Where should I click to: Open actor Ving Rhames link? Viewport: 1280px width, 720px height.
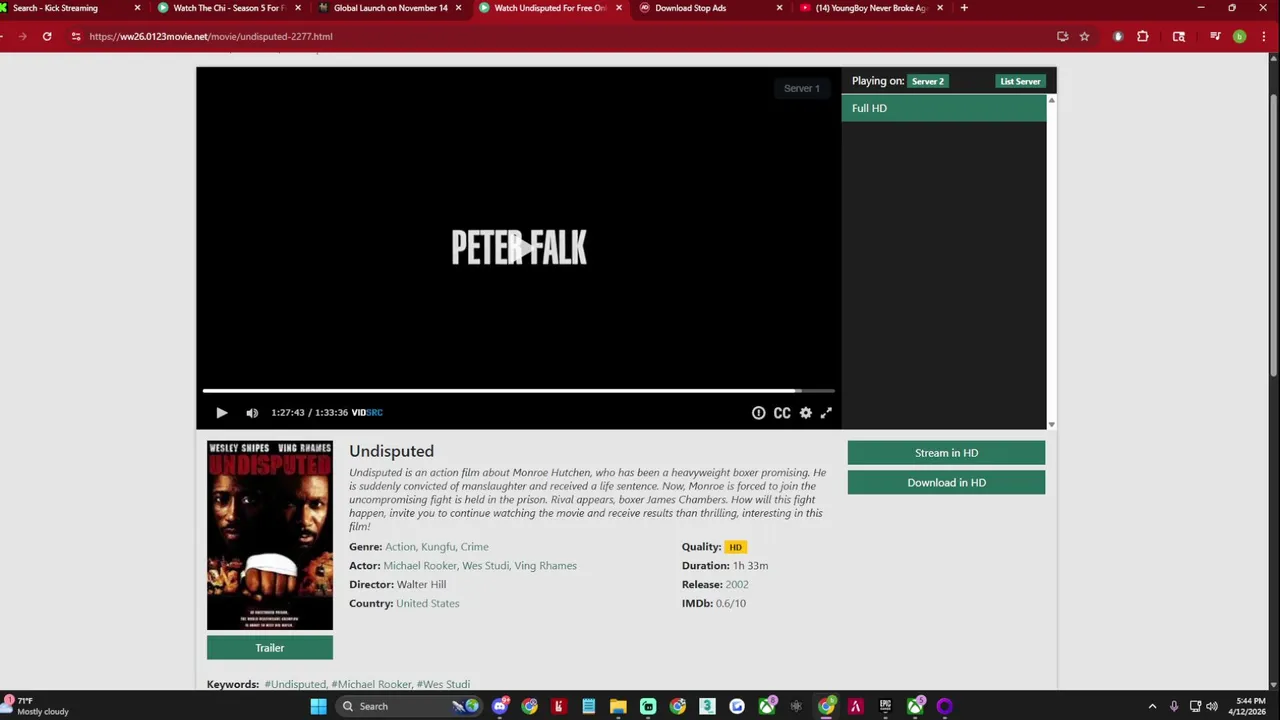[545, 566]
